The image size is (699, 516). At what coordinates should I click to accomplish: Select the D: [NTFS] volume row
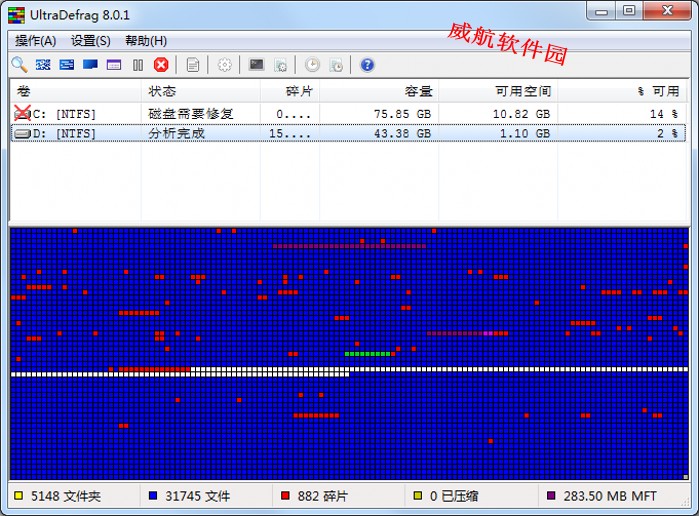(x=348, y=133)
